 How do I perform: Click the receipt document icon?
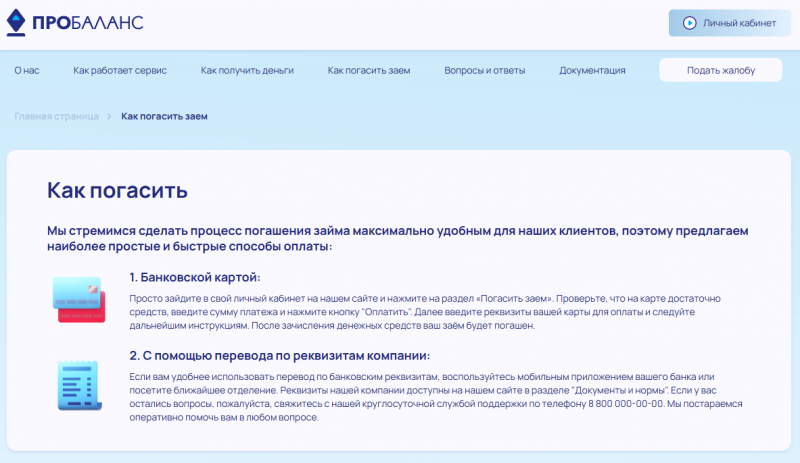pos(80,385)
